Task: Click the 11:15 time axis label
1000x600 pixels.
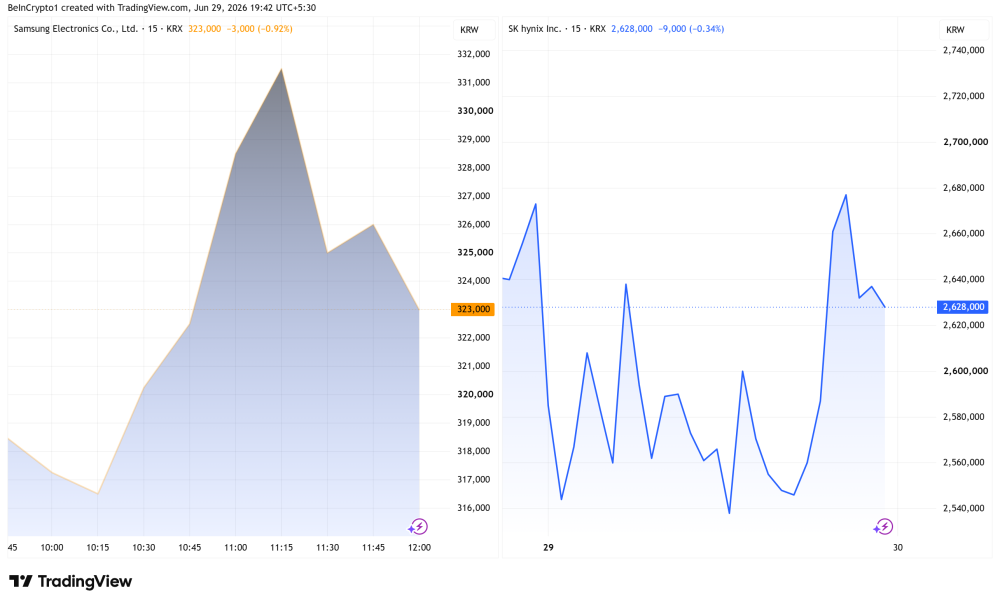Action: [281, 547]
